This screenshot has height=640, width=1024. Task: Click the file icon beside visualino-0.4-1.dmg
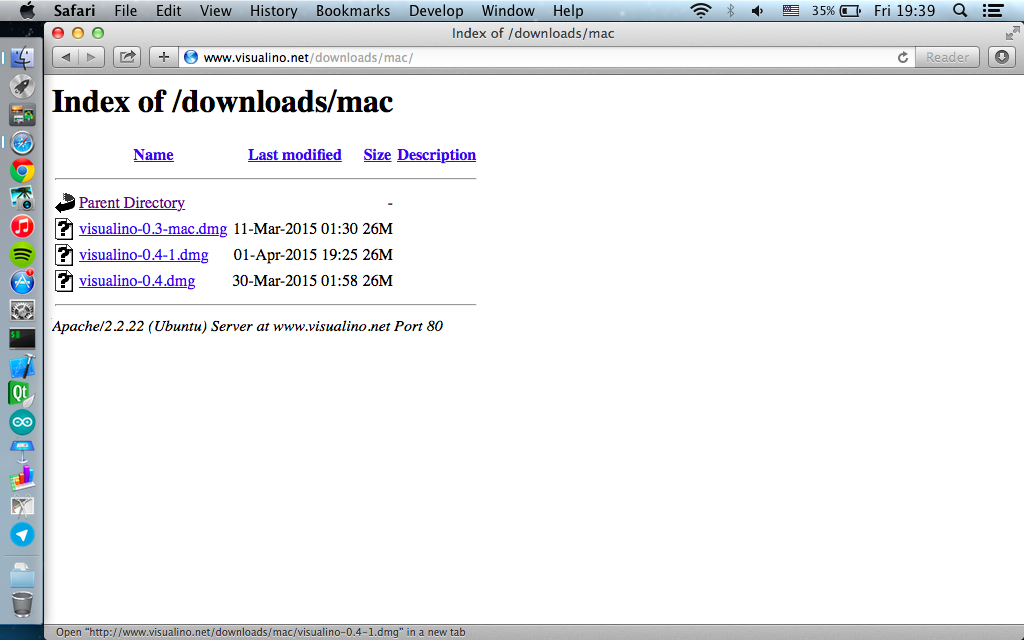pos(64,255)
